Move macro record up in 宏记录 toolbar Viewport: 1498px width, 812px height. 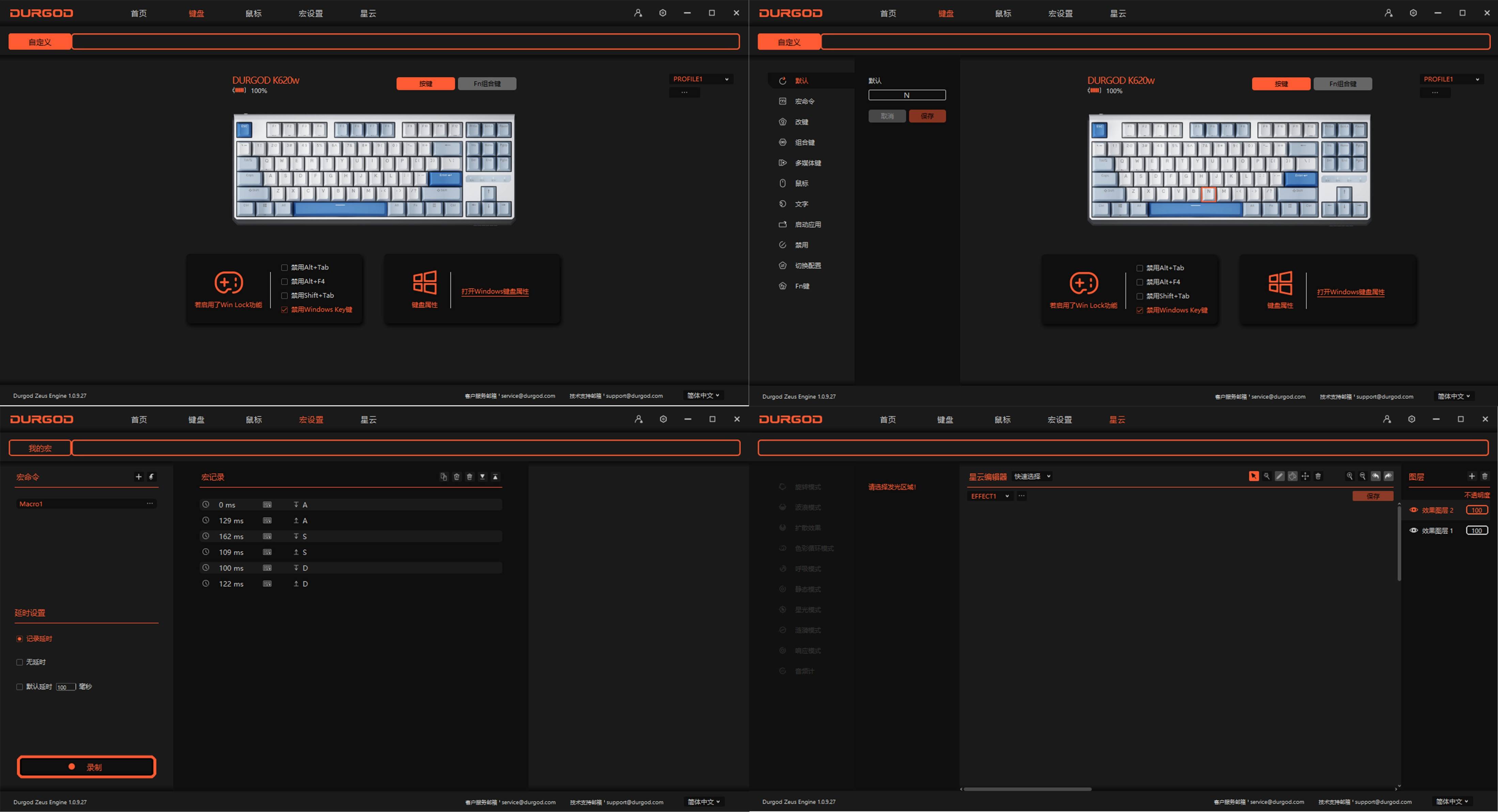495,477
